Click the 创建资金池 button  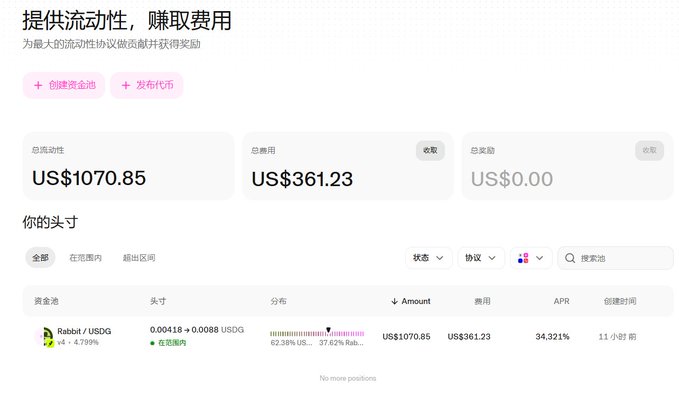(64, 85)
